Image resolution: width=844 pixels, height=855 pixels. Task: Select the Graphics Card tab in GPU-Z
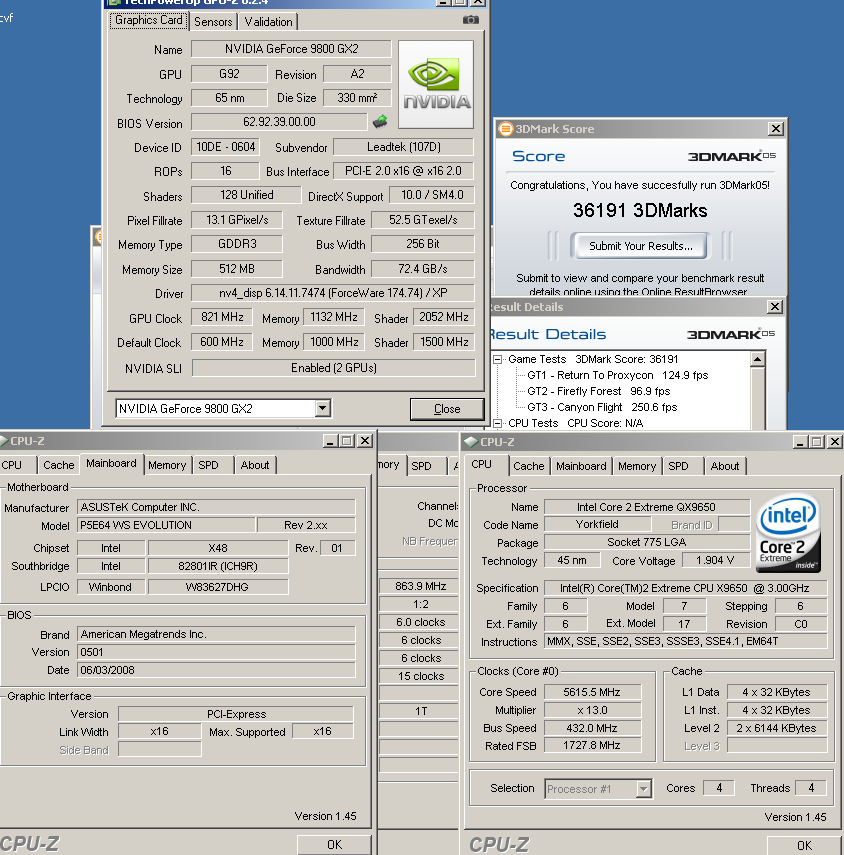[x=148, y=20]
